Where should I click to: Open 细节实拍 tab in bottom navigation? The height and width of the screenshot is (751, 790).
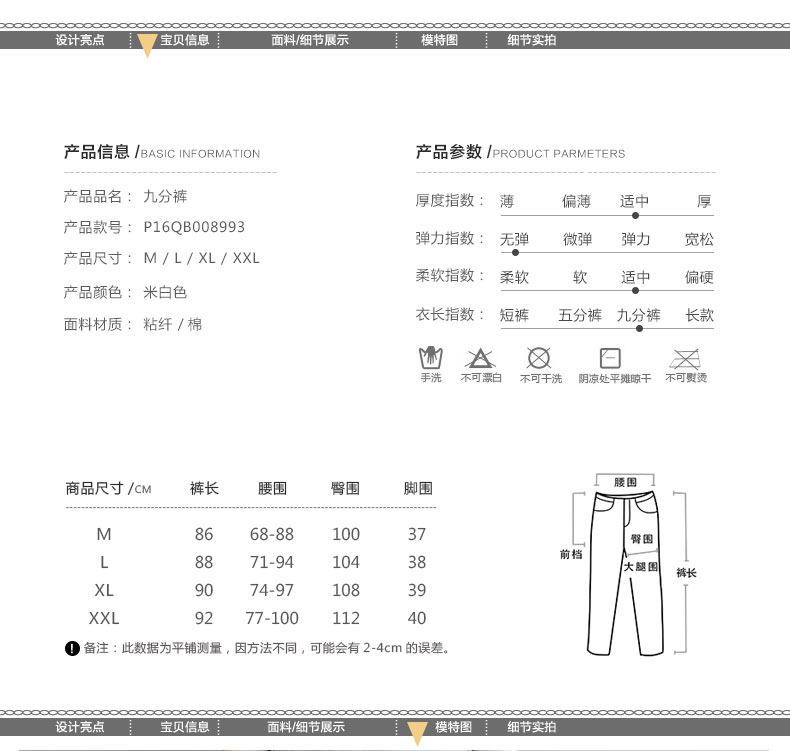[x=532, y=727]
